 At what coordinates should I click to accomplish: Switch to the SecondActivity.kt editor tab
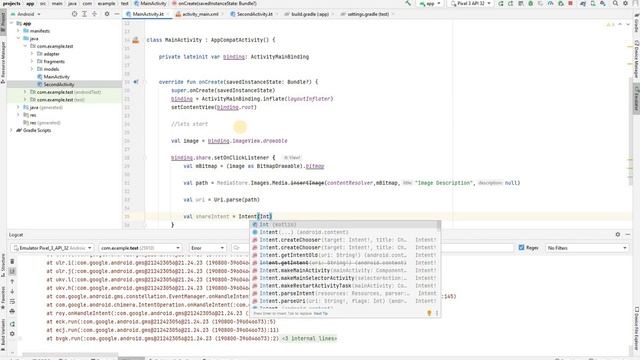tap(254, 14)
